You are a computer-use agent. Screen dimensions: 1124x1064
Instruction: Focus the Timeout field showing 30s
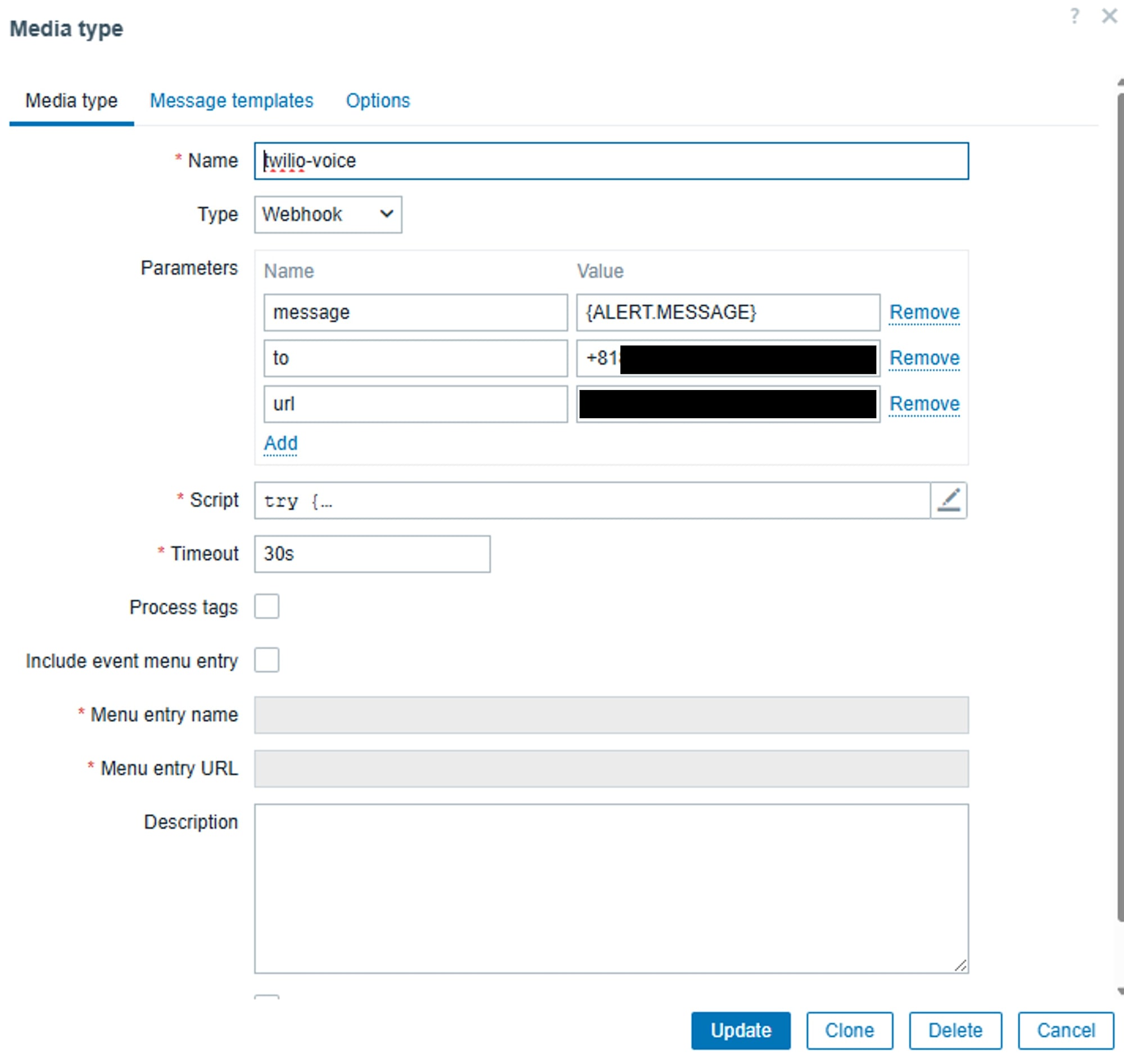pos(372,554)
